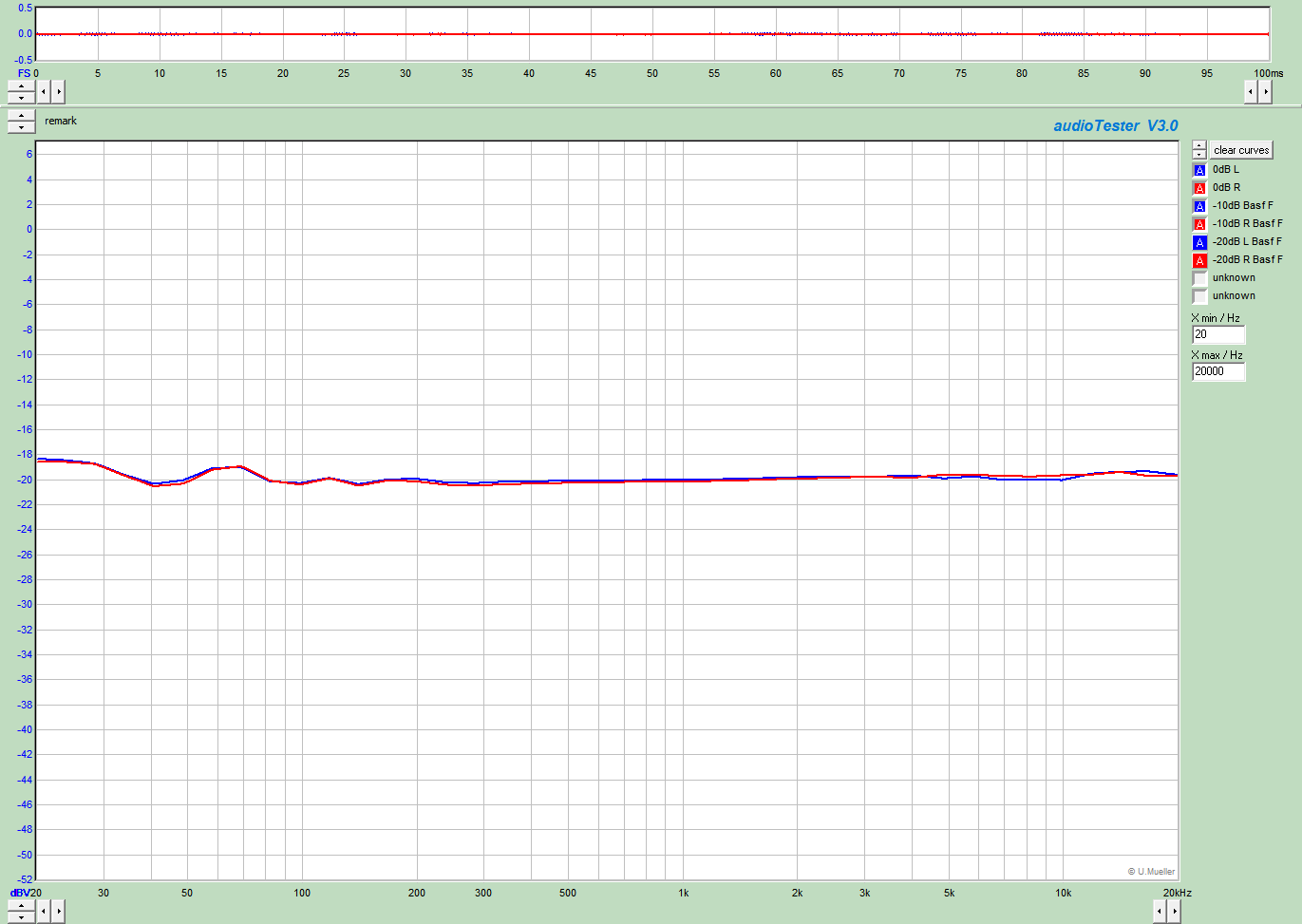Click the X max / Hz input field
This screenshot has width=1302, height=924.
pyautogui.click(x=1218, y=371)
